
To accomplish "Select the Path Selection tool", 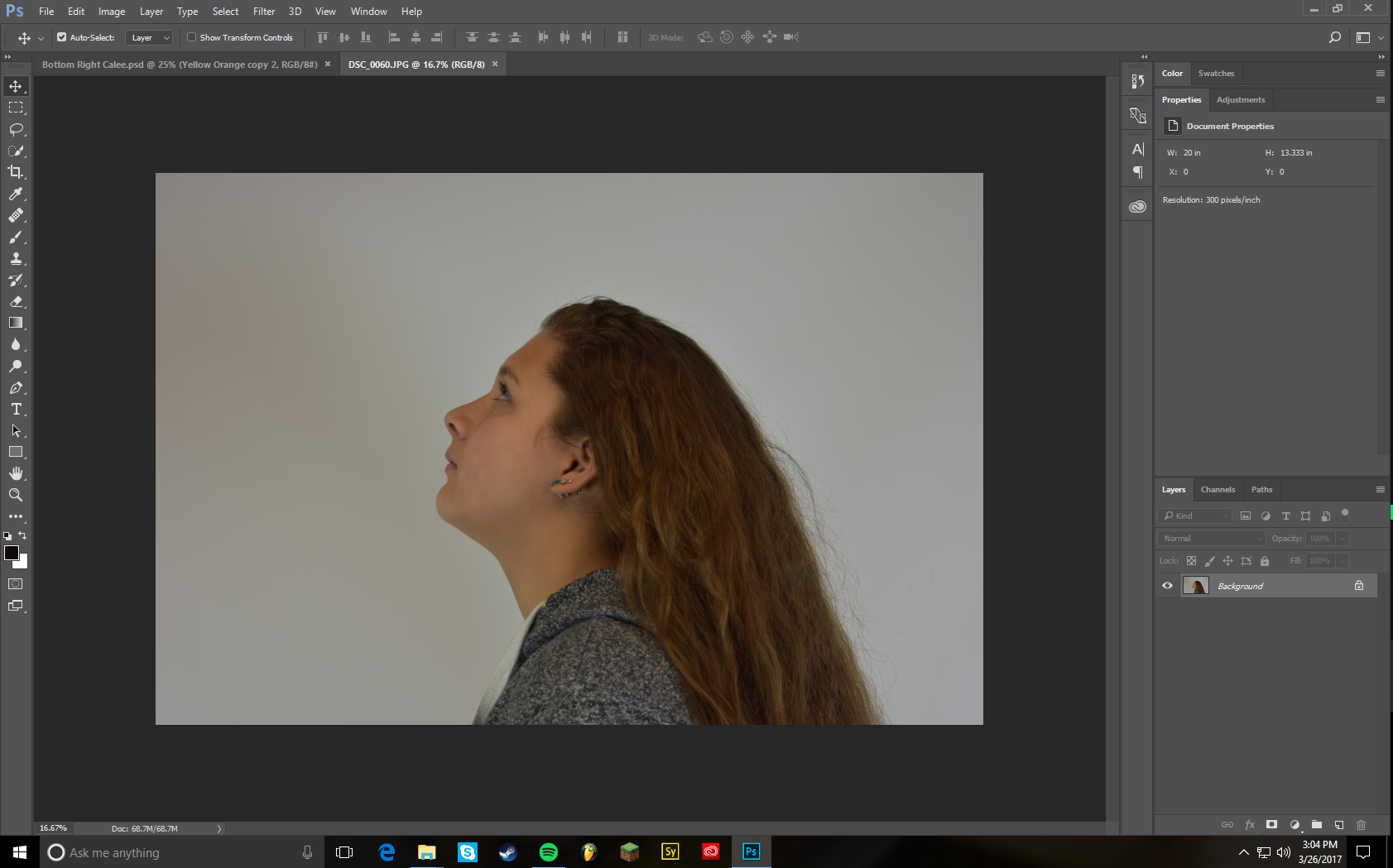I will (x=16, y=430).
